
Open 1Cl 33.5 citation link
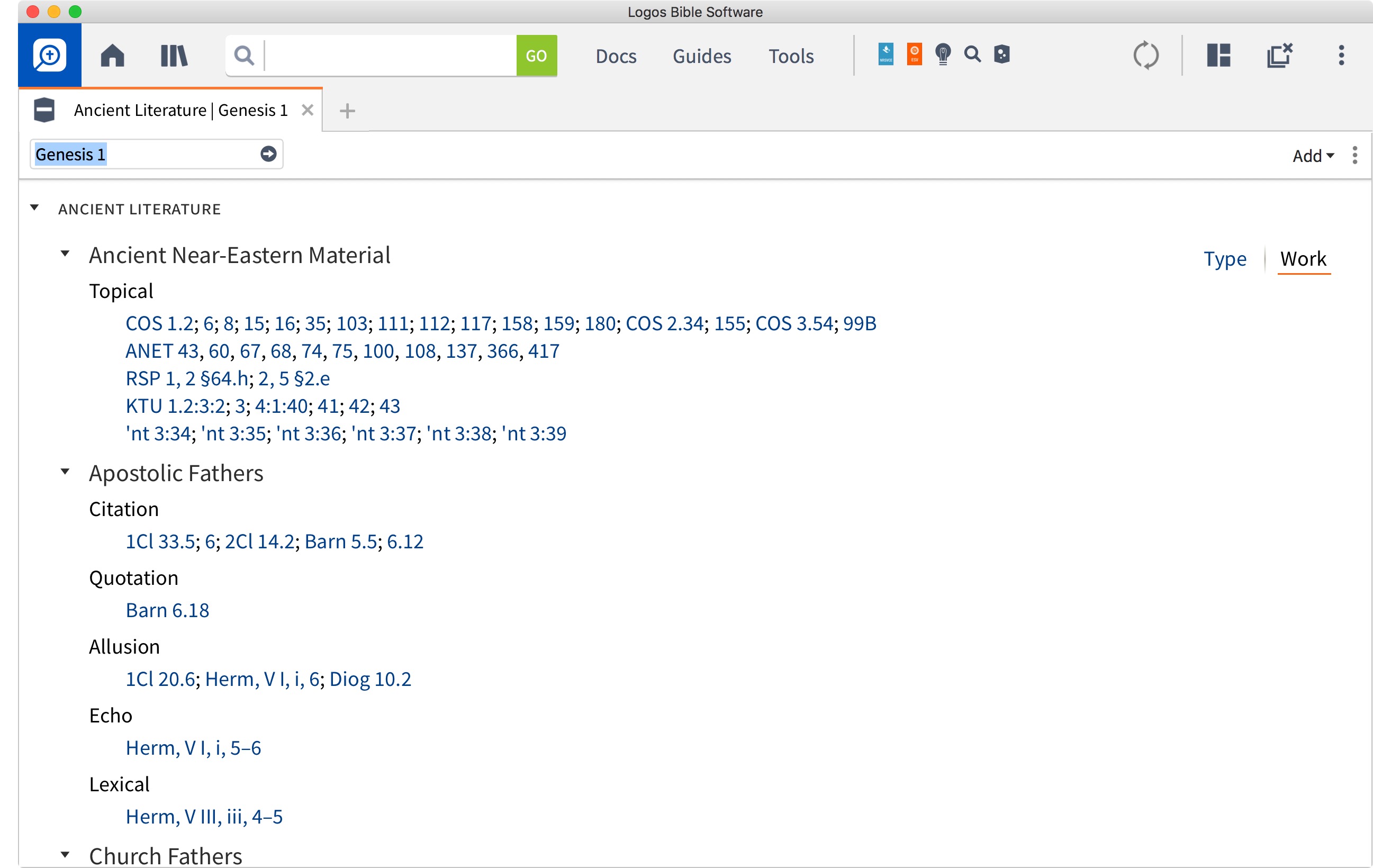[160, 541]
